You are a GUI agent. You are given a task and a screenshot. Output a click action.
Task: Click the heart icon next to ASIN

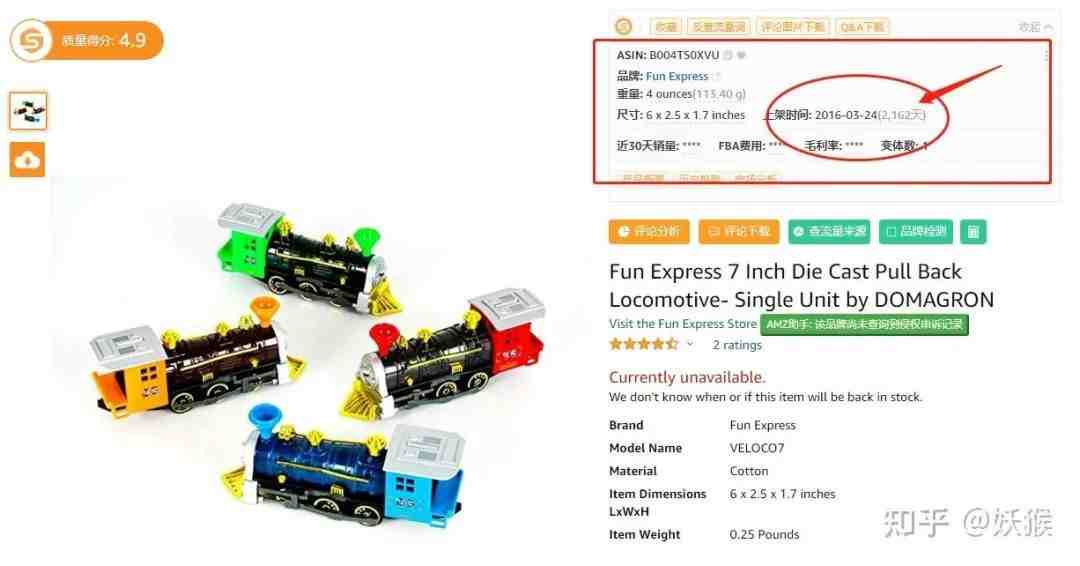(742, 55)
